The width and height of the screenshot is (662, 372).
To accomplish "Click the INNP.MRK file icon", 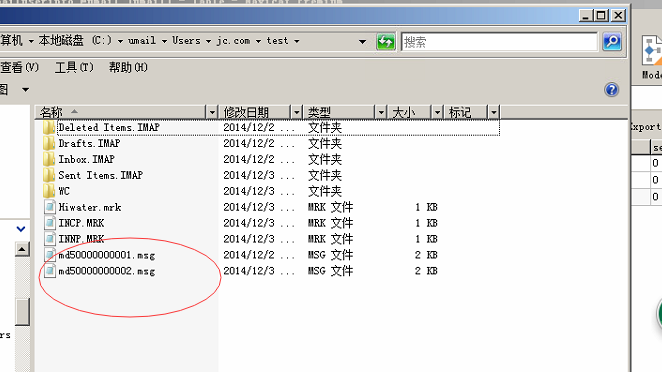I will click(50, 239).
